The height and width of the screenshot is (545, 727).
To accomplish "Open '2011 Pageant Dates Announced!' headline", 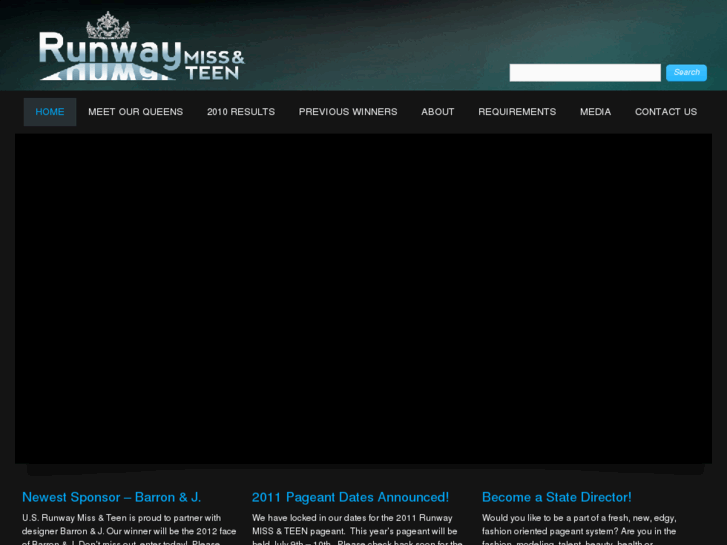I will coord(351,497).
